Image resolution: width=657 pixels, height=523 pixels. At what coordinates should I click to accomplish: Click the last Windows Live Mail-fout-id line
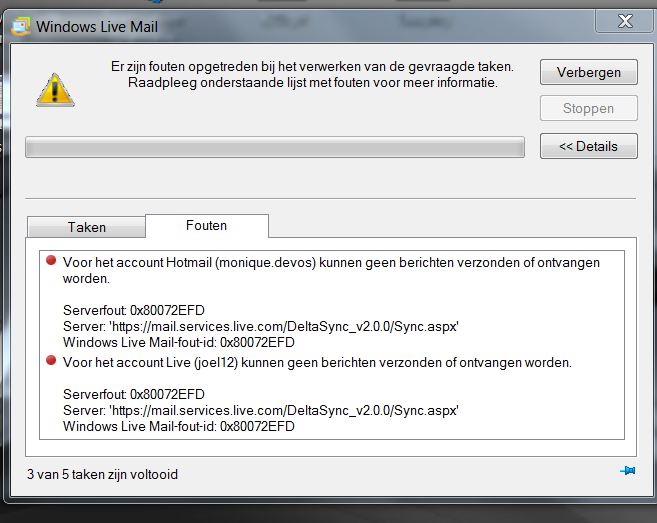pos(178,426)
